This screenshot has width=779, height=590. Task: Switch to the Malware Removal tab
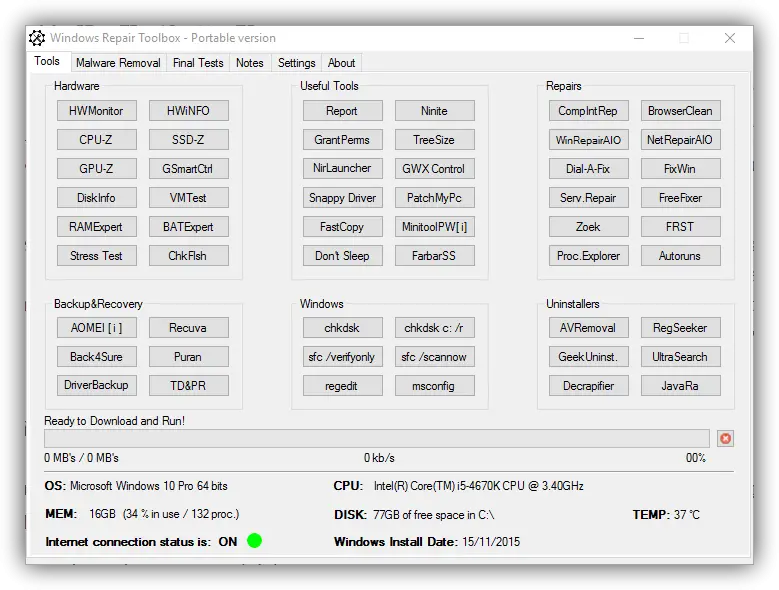118,63
